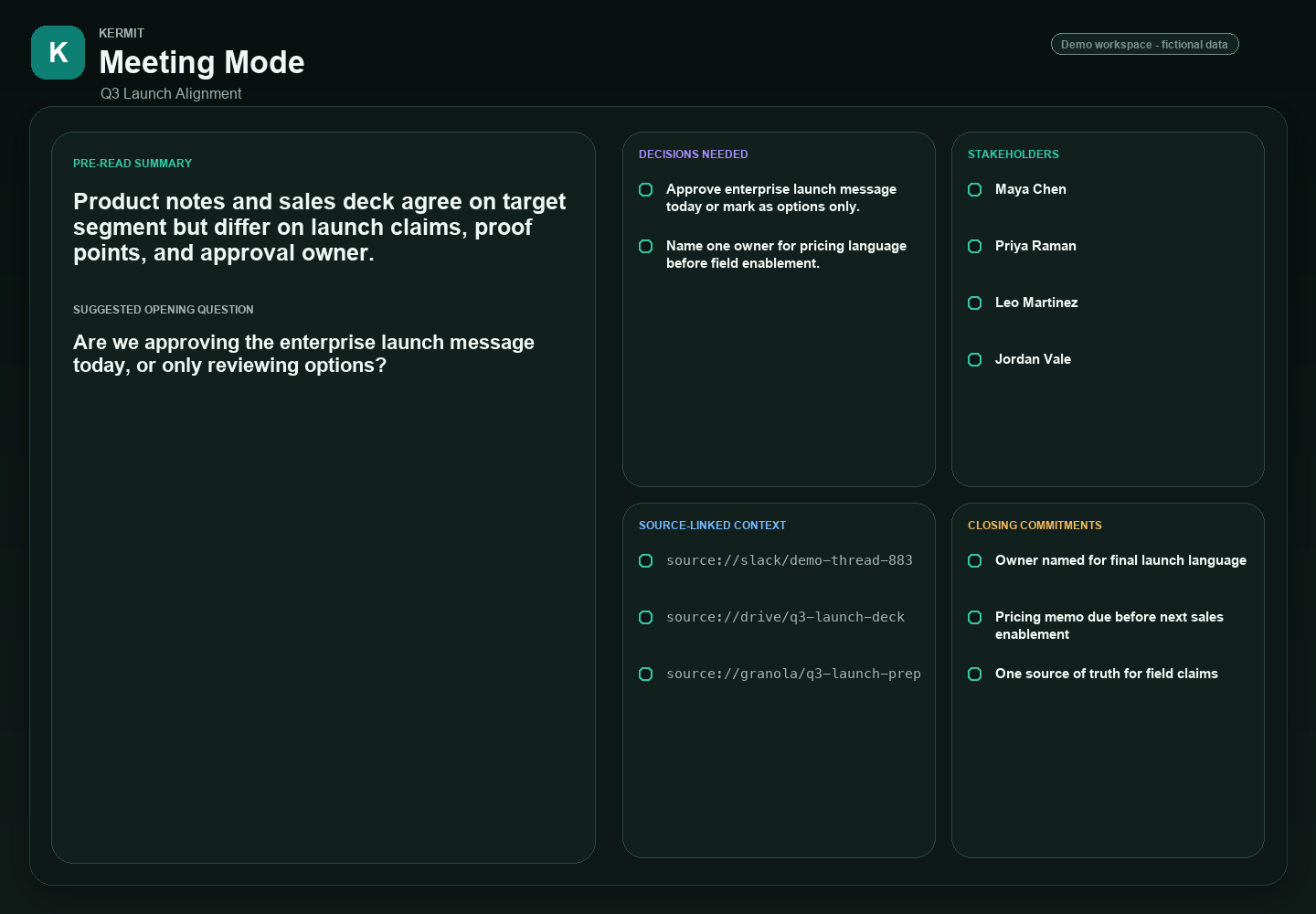This screenshot has width=1316, height=914.
Task: Click the Demo workspace fictional data badge
Action: pyautogui.click(x=1144, y=44)
